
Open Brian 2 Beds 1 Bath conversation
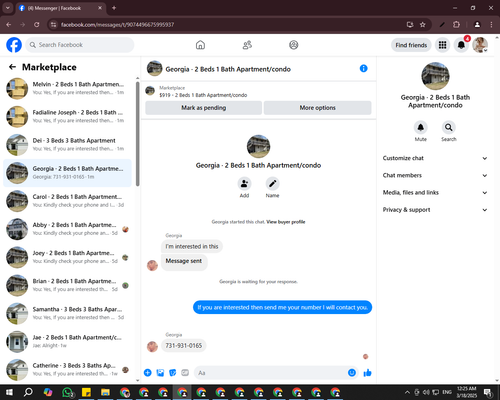pyautogui.click(x=68, y=285)
